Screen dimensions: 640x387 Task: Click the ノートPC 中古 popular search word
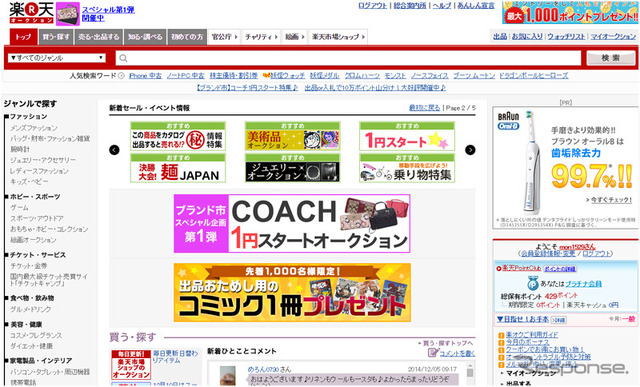pyautogui.click(x=185, y=76)
